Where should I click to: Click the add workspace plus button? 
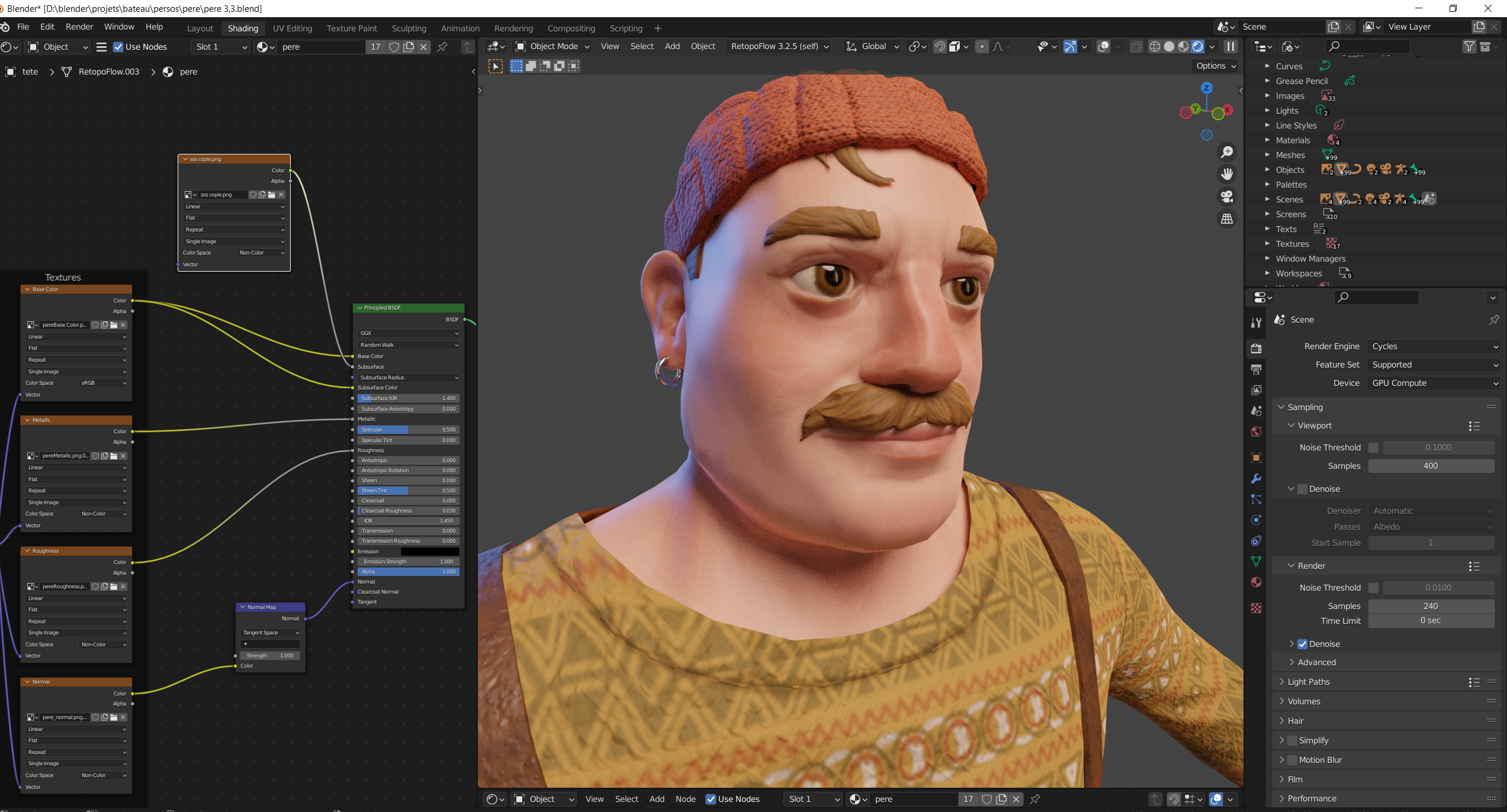(x=657, y=28)
